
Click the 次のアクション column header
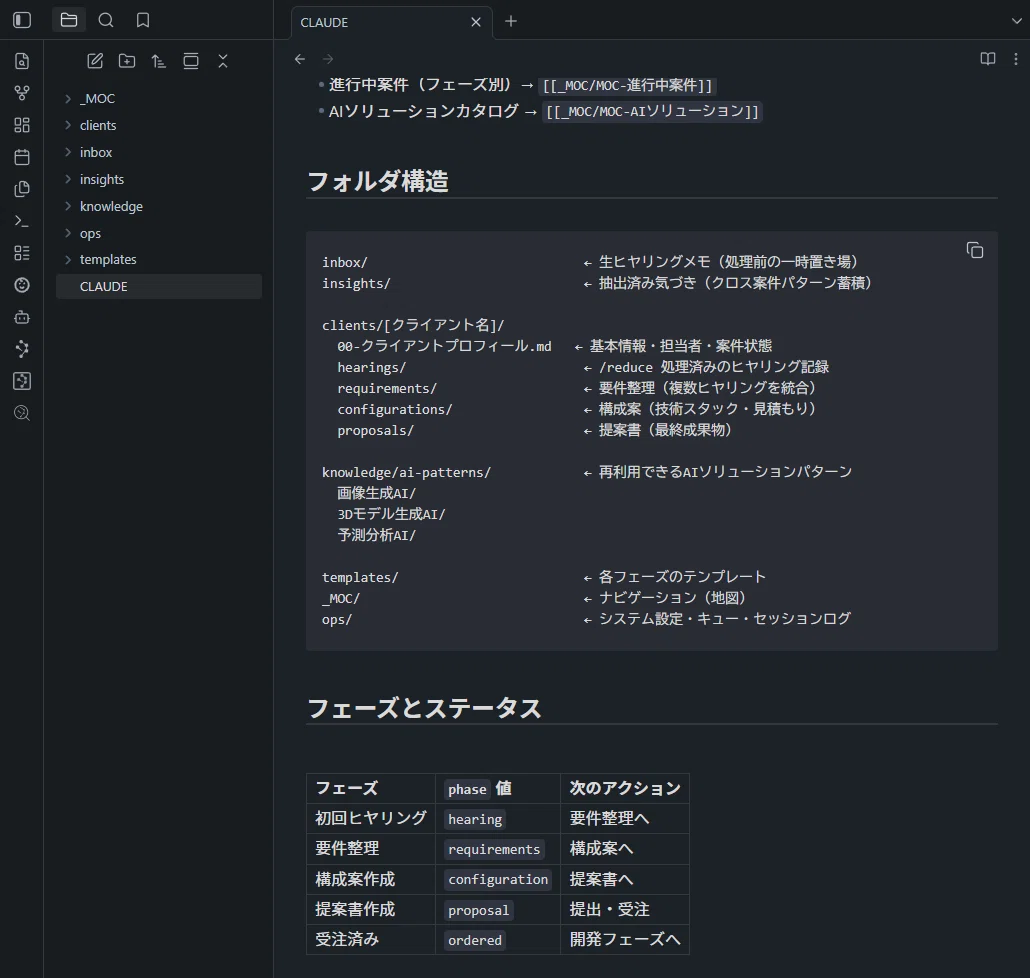[625, 788]
